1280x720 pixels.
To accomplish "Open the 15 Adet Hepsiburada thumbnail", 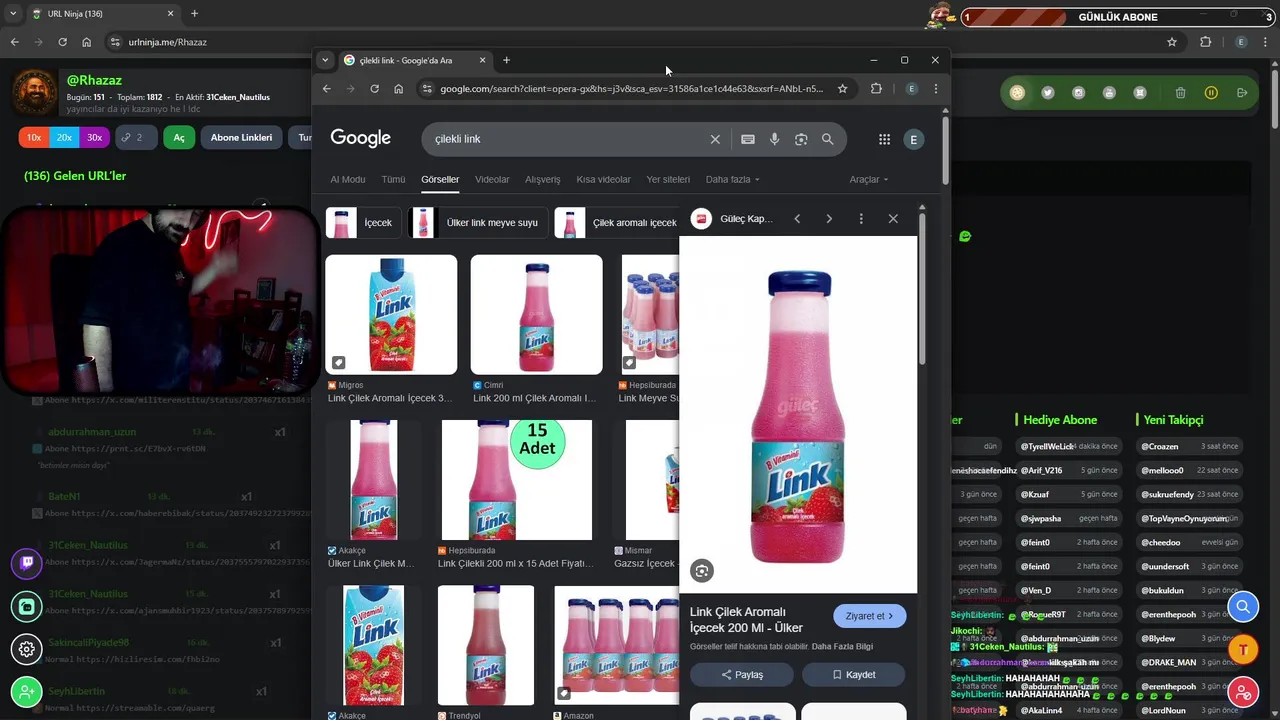I will coord(517,480).
